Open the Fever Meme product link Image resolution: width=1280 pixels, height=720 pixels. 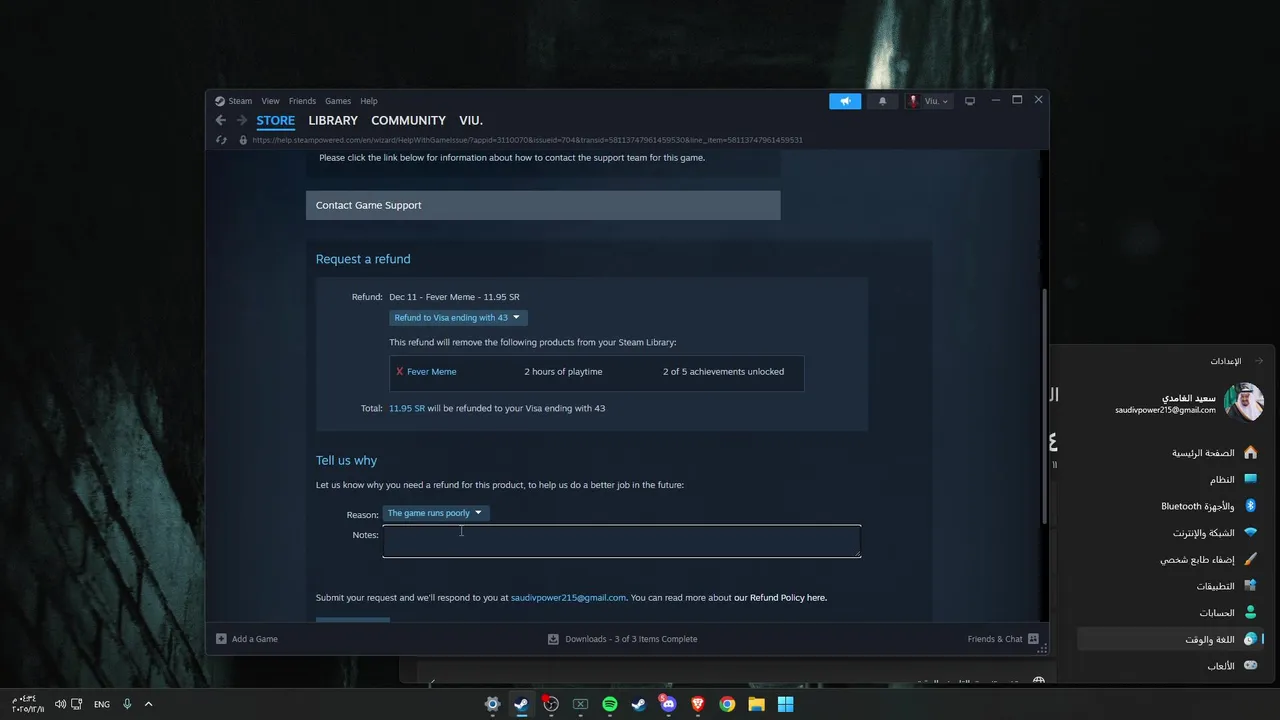tap(431, 371)
